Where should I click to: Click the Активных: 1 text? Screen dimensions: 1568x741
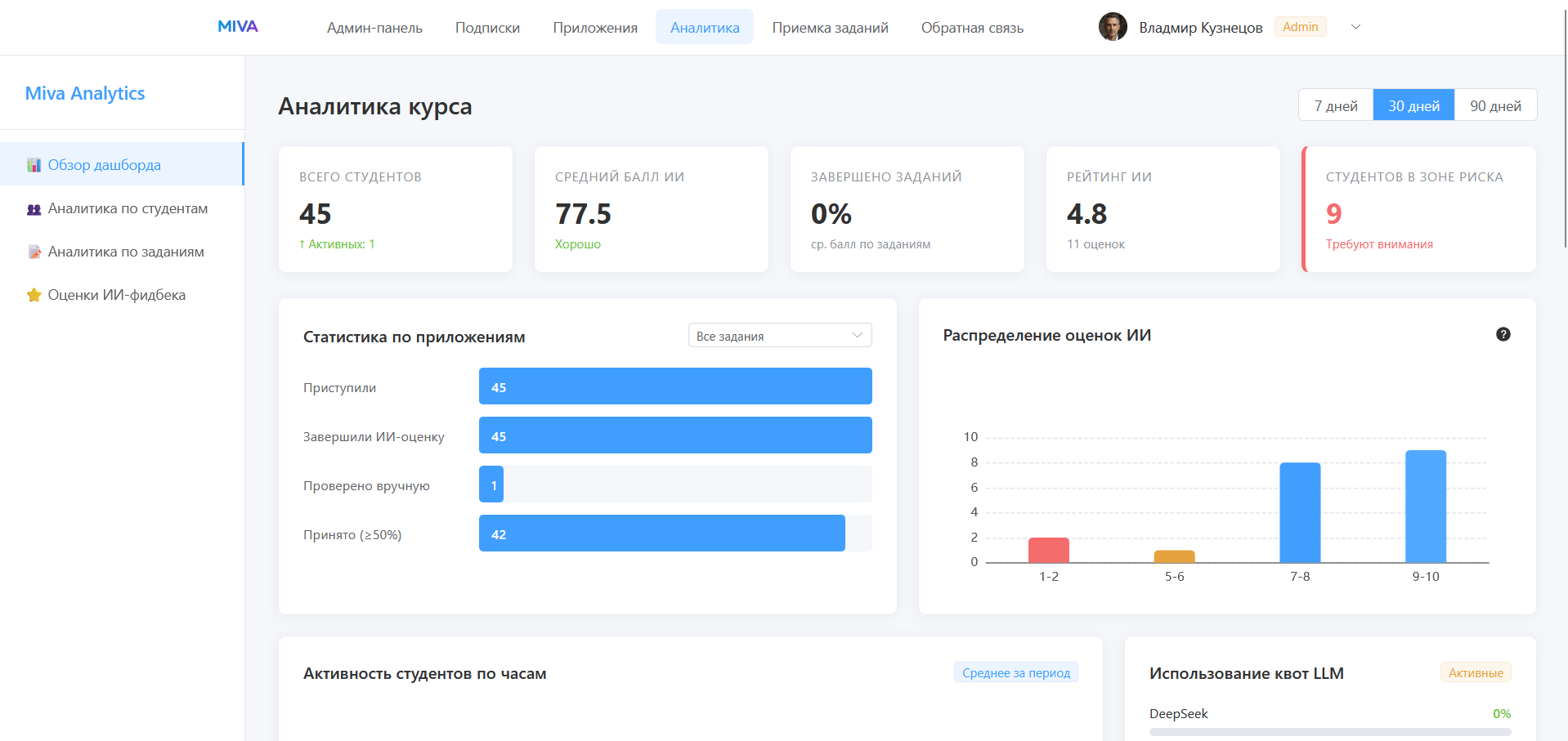click(x=337, y=244)
